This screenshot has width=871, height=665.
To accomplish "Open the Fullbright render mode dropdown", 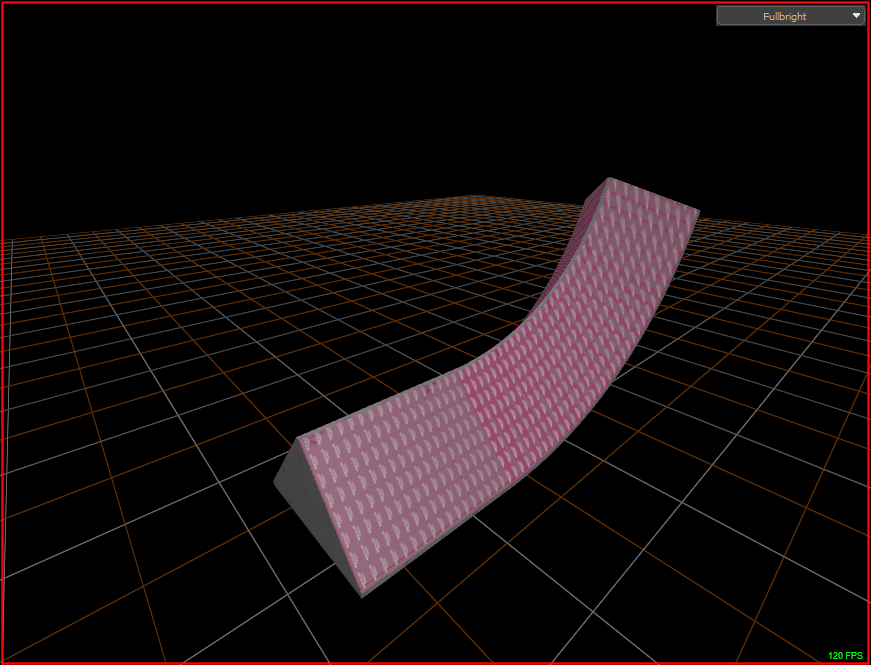I will pos(790,16).
